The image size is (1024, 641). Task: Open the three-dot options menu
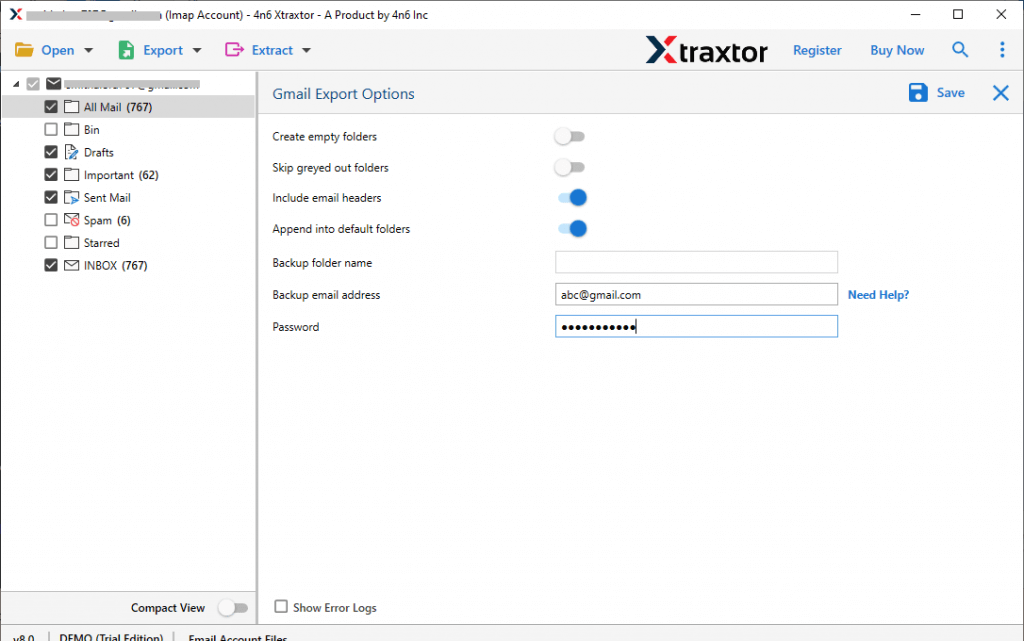click(1002, 49)
